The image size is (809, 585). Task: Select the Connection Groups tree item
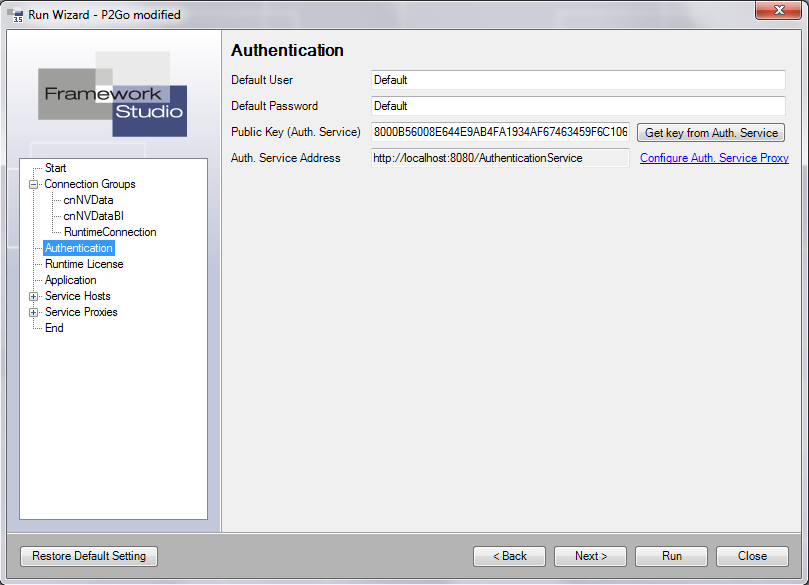[x=90, y=184]
